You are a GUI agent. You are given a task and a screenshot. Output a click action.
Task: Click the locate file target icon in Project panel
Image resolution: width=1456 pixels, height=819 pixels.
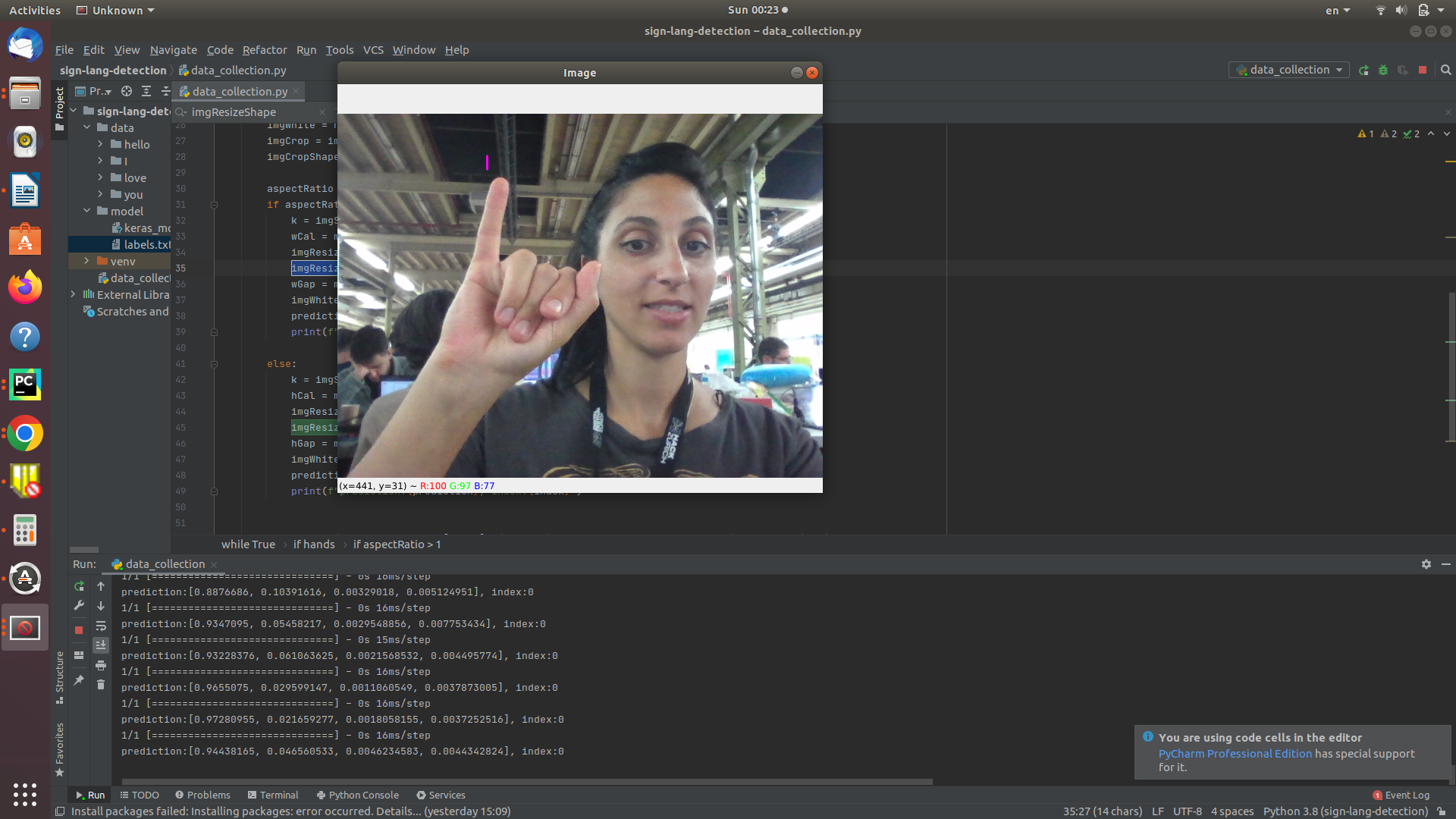click(127, 91)
